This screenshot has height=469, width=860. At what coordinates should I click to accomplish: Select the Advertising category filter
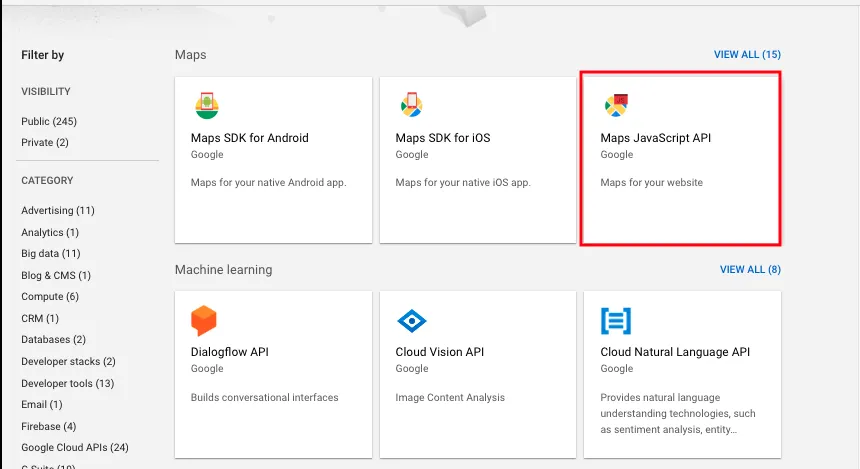pyautogui.click(x=58, y=210)
